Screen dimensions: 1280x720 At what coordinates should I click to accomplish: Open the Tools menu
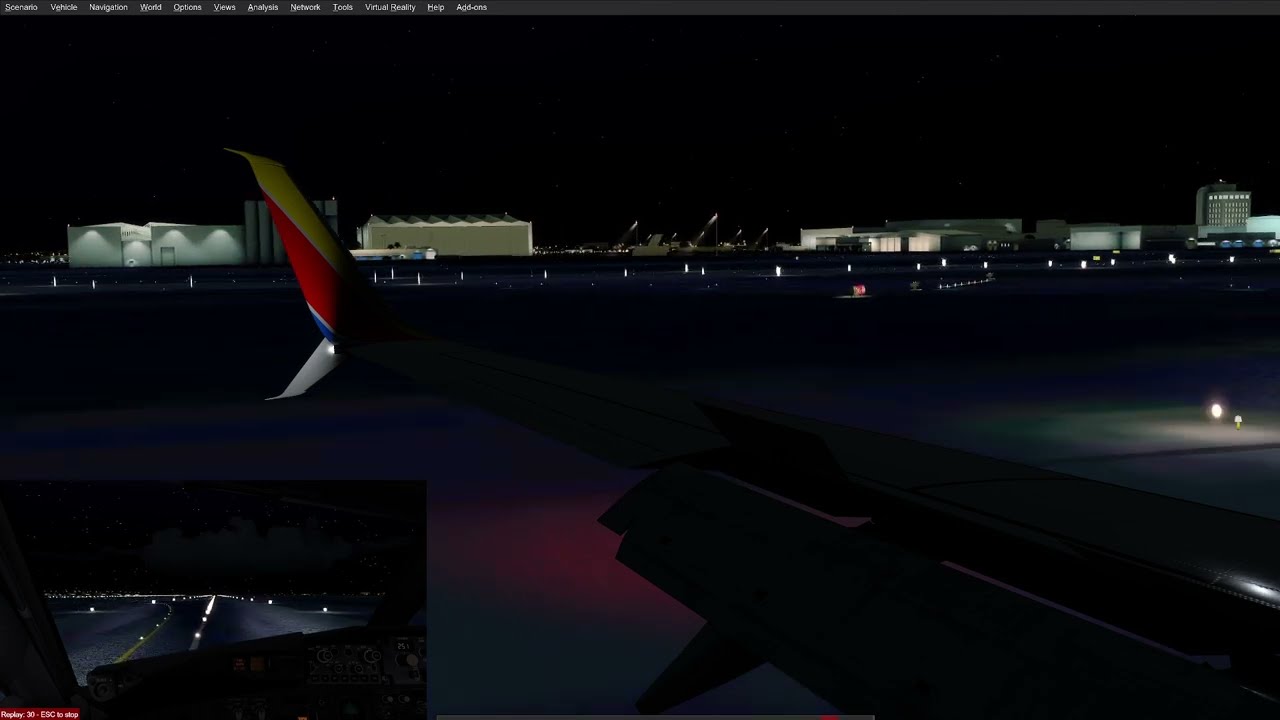click(343, 7)
